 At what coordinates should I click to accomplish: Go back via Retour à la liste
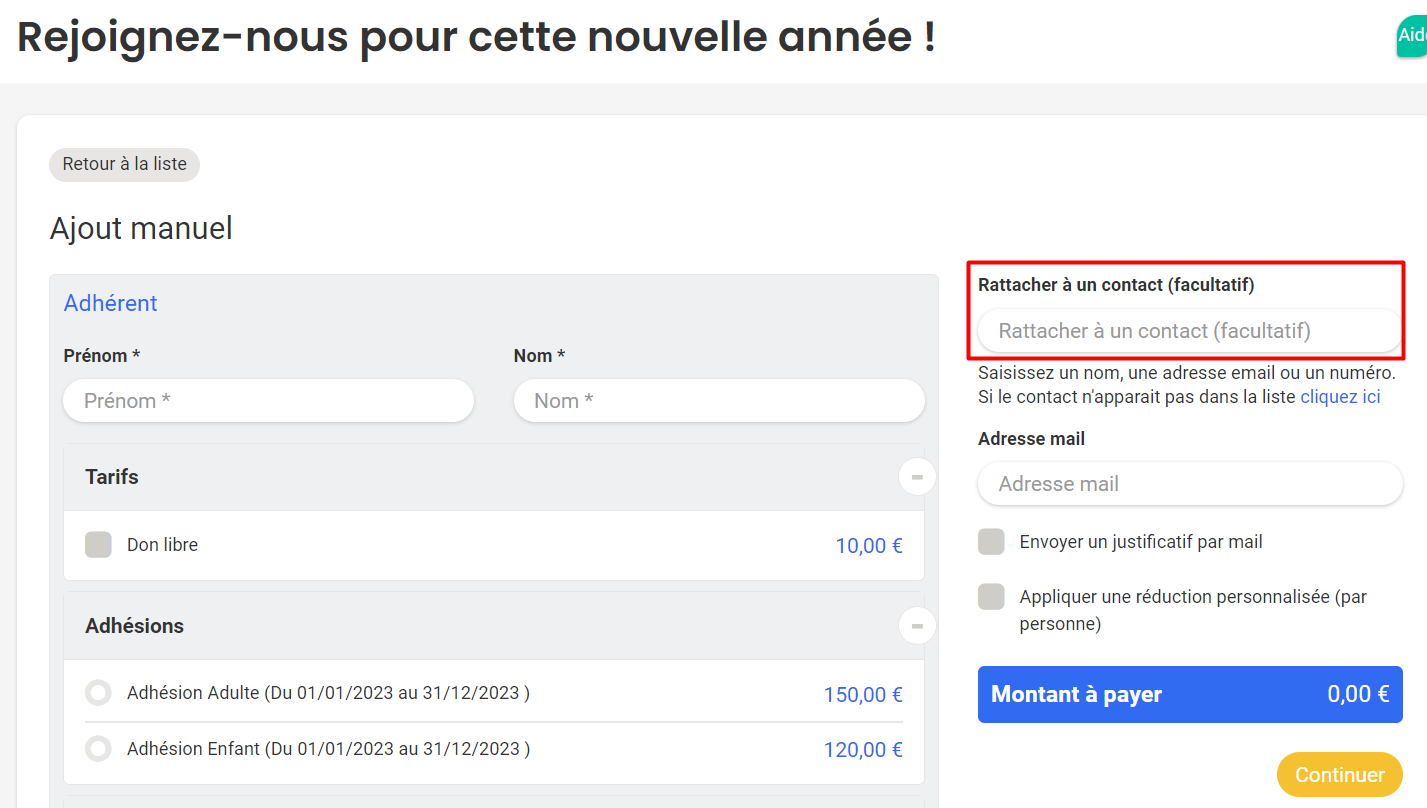pyautogui.click(x=124, y=164)
